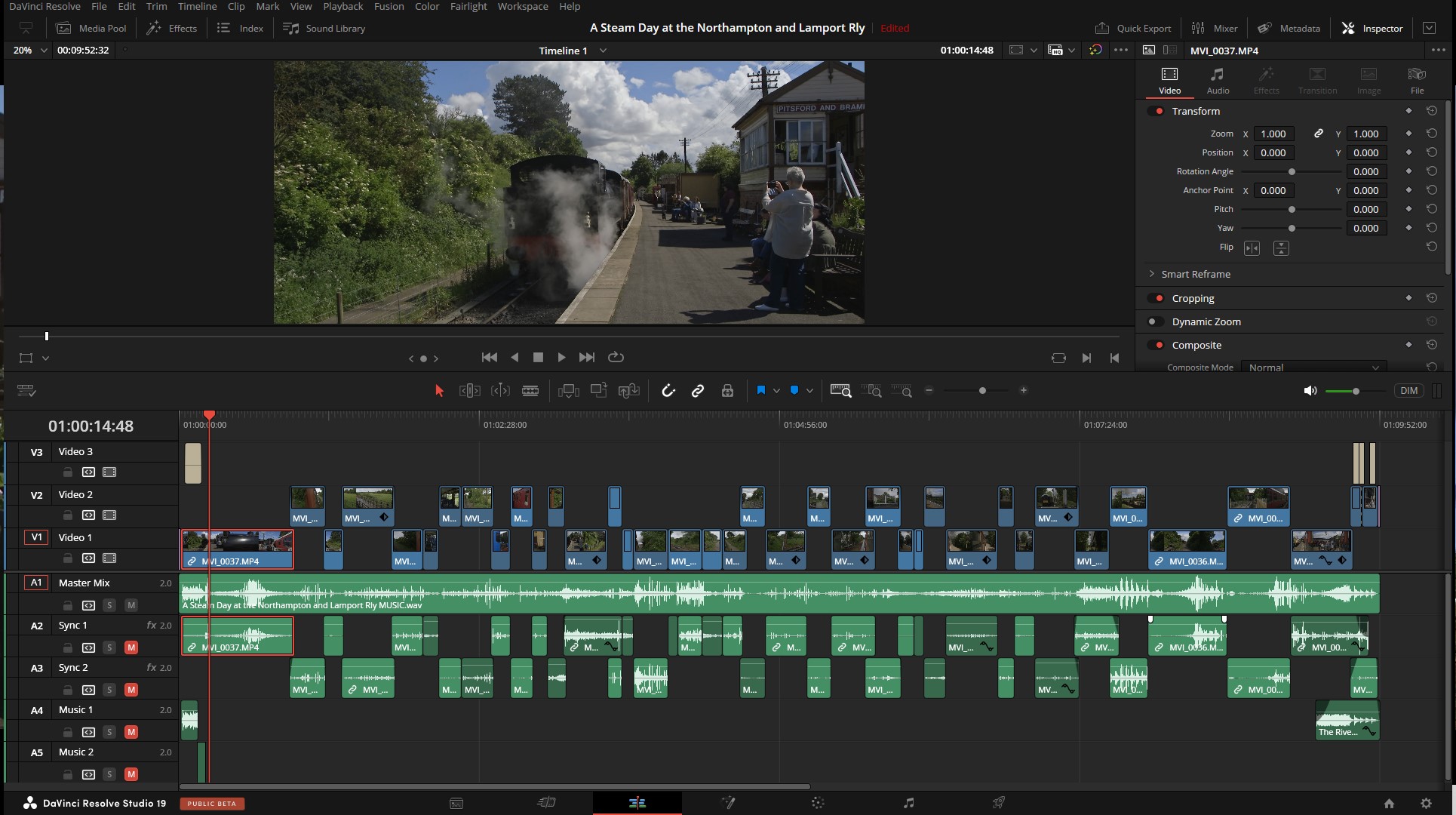Toggle Dynamic Zoom enable switch
Viewport: 1456px width, 815px height.
[1156, 321]
